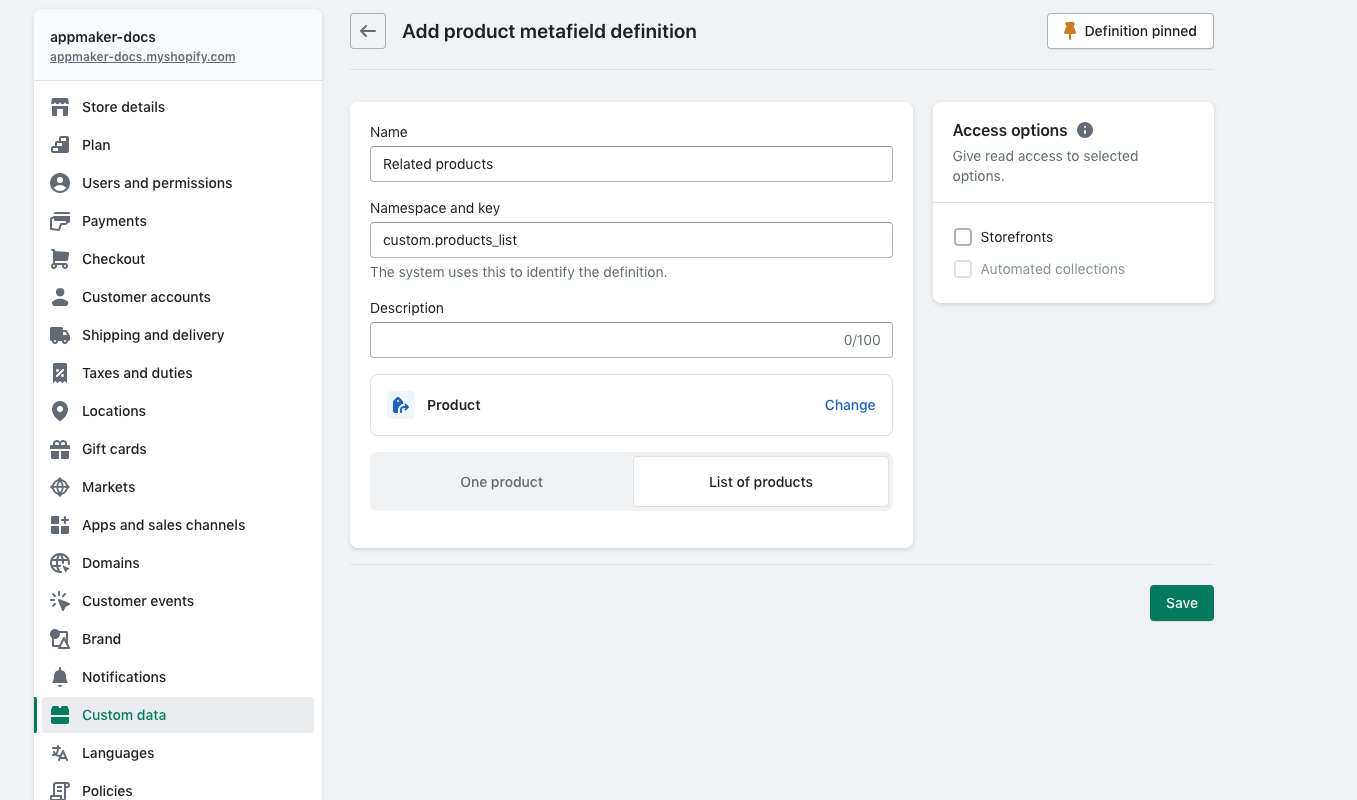1357x800 pixels.
Task: Select the Shipping and delivery truck icon
Action: click(60, 335)
